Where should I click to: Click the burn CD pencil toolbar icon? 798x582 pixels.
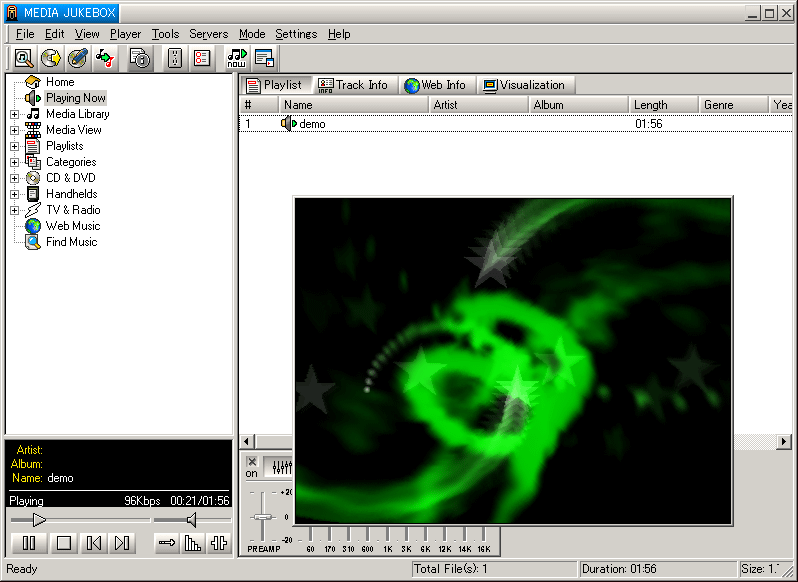(77, 58)
